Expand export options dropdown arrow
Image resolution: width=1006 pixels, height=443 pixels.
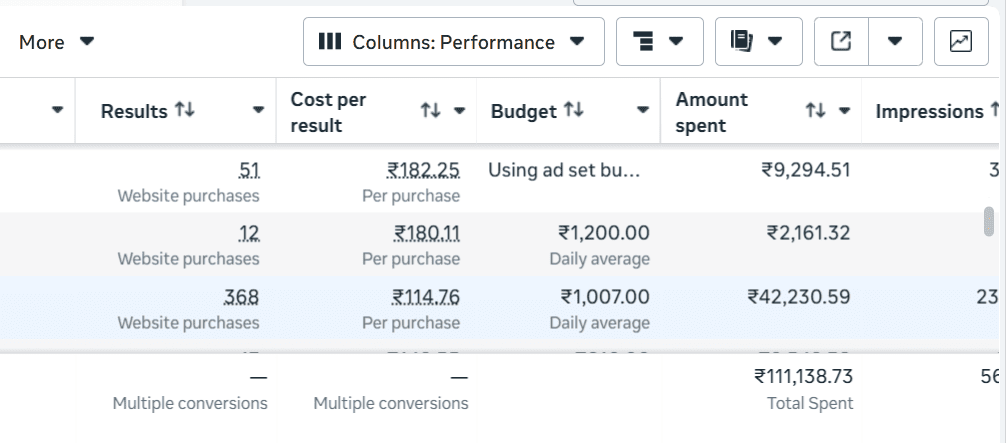(895, 42)
